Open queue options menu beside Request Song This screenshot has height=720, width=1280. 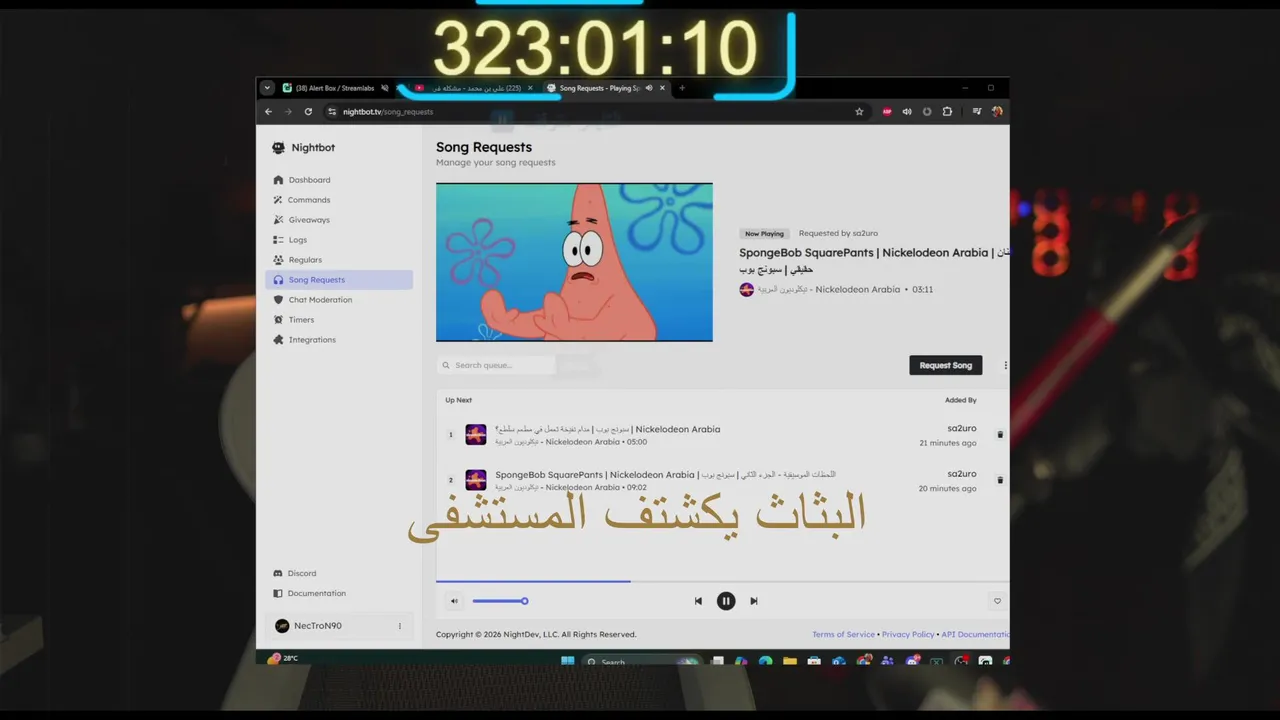(x=1005, y=365)
